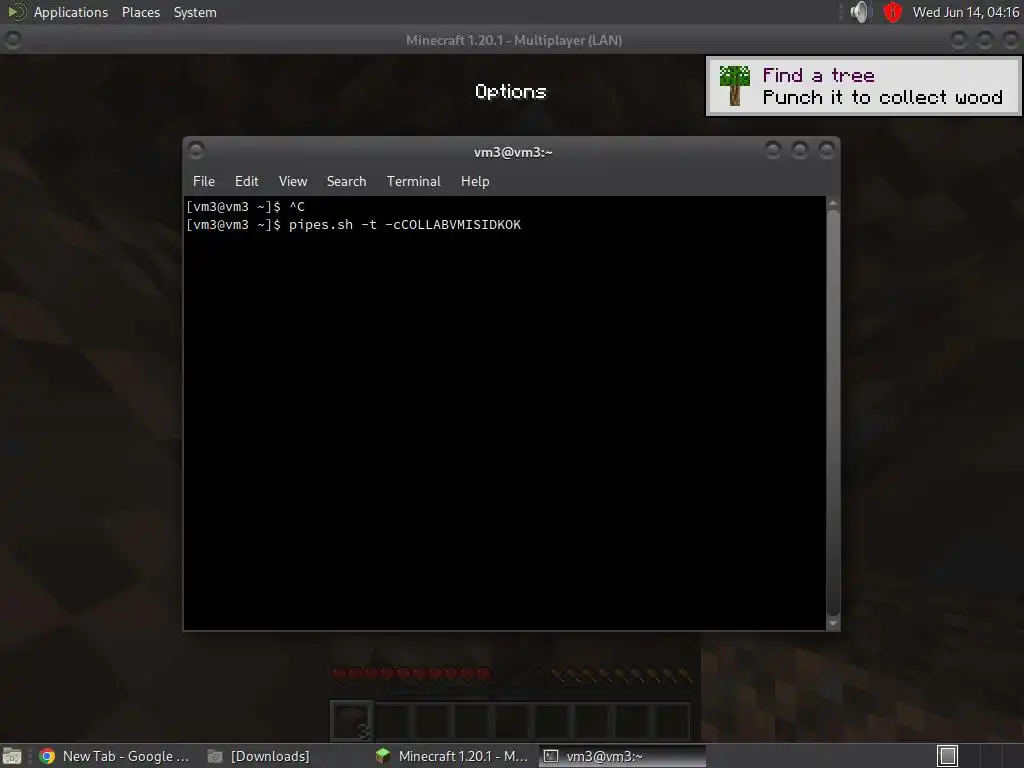Click the Applications menu logo icon
Screen dimensions: 1024x768
[16, 12]
